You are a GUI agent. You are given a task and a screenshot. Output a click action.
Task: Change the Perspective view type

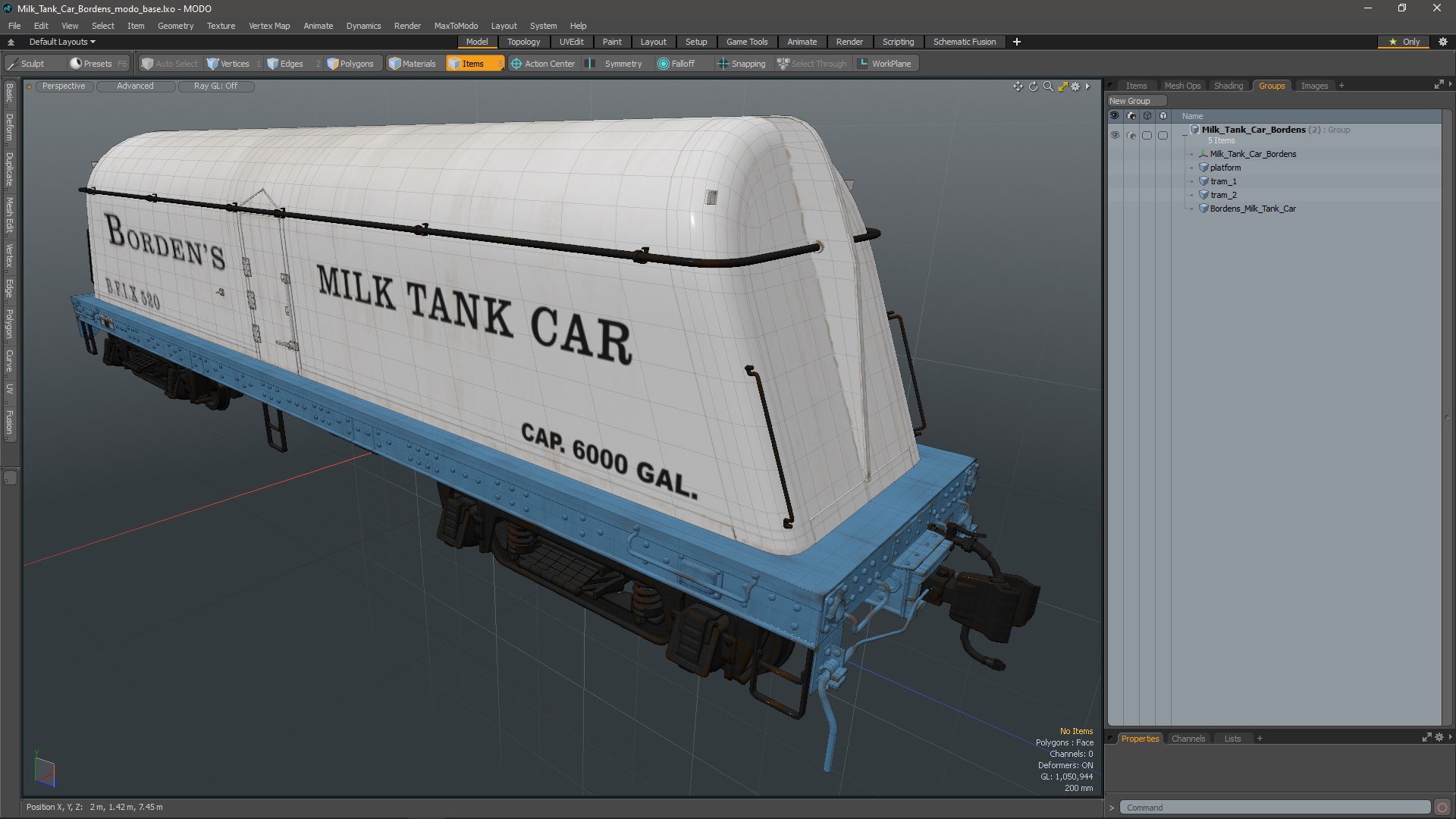coord(64,86)
